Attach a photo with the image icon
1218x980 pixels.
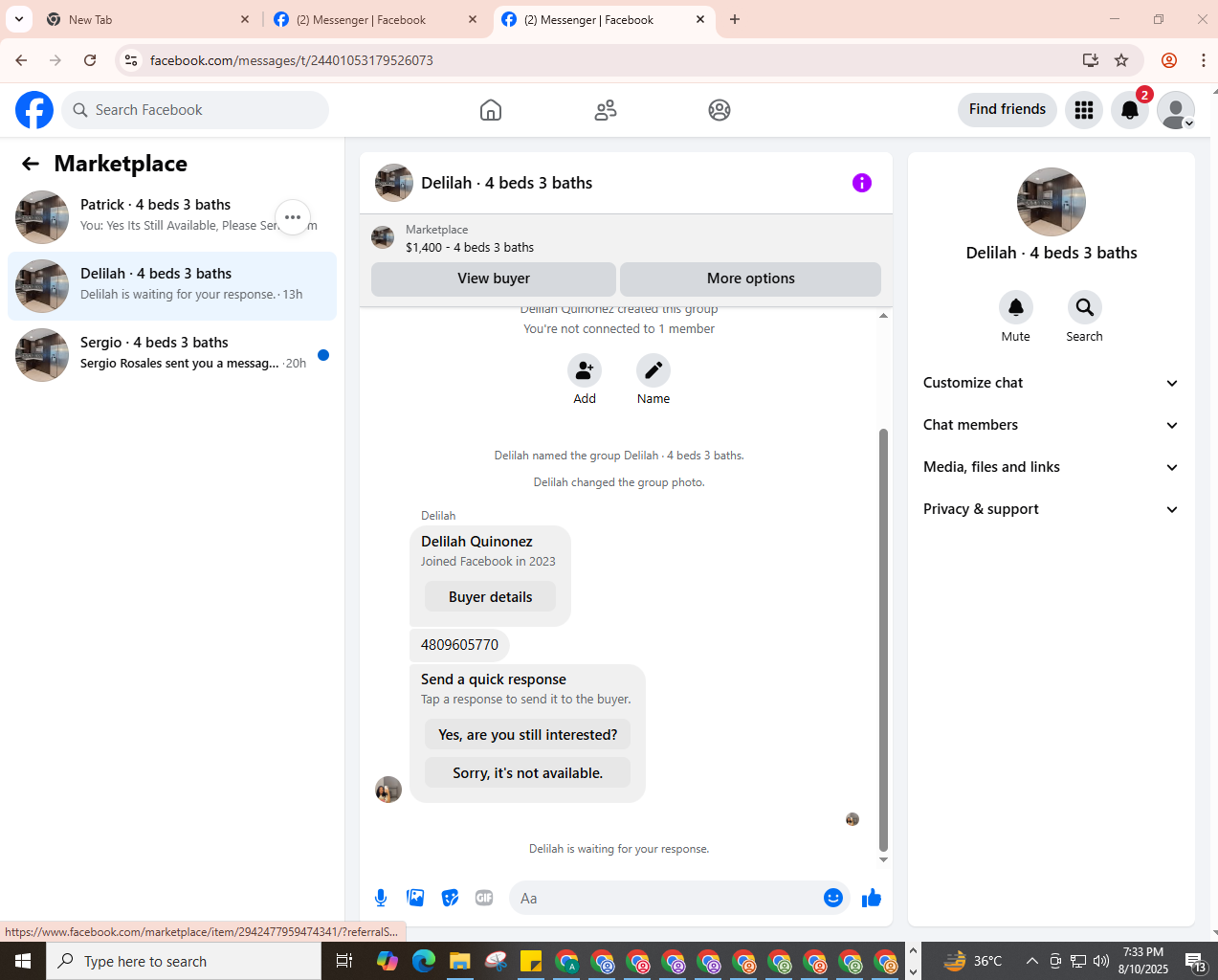click(415, 898)
